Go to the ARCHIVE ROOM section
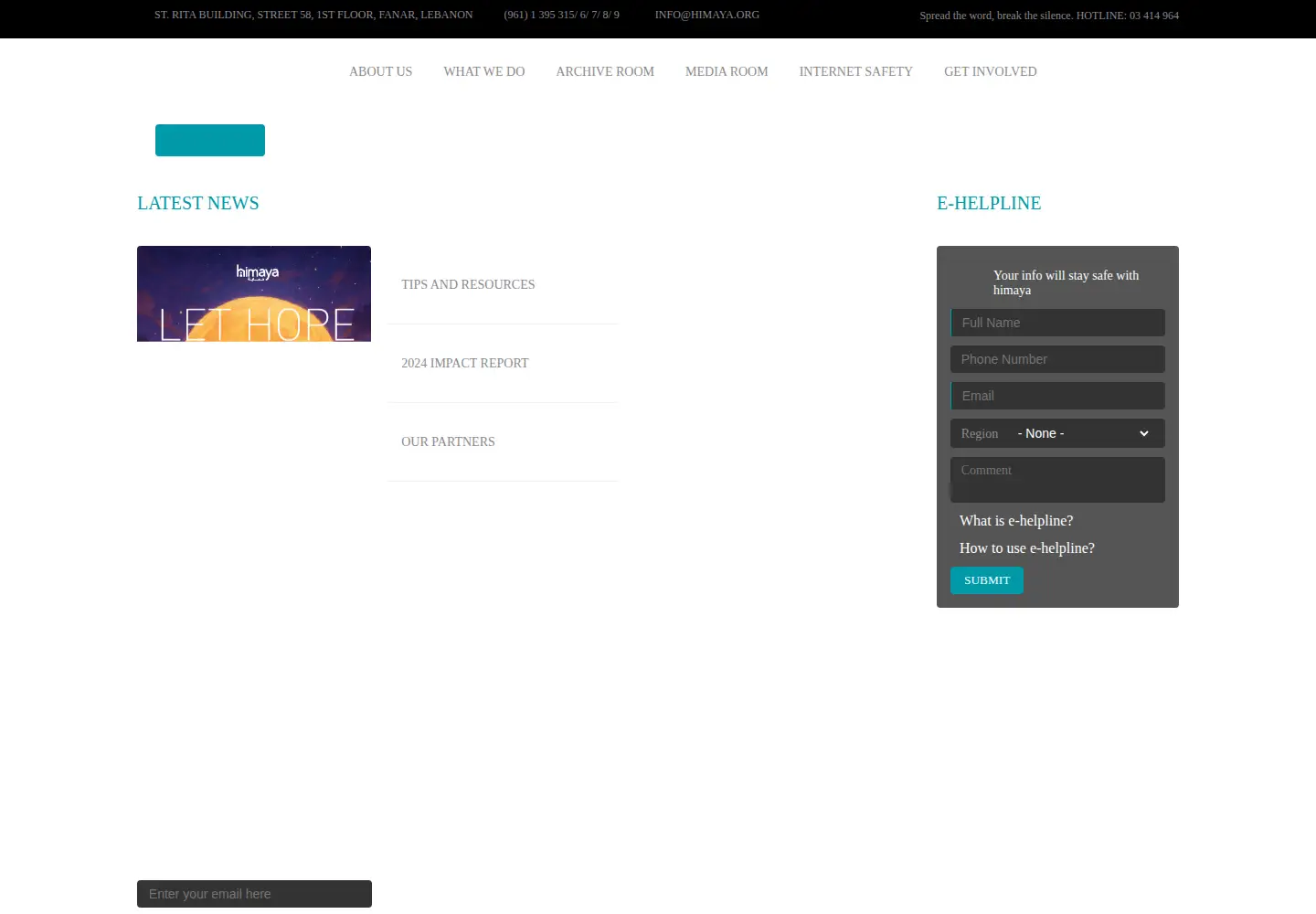Image resolution: width=1316 pixels, height=914 pixels. pos(605,71)
